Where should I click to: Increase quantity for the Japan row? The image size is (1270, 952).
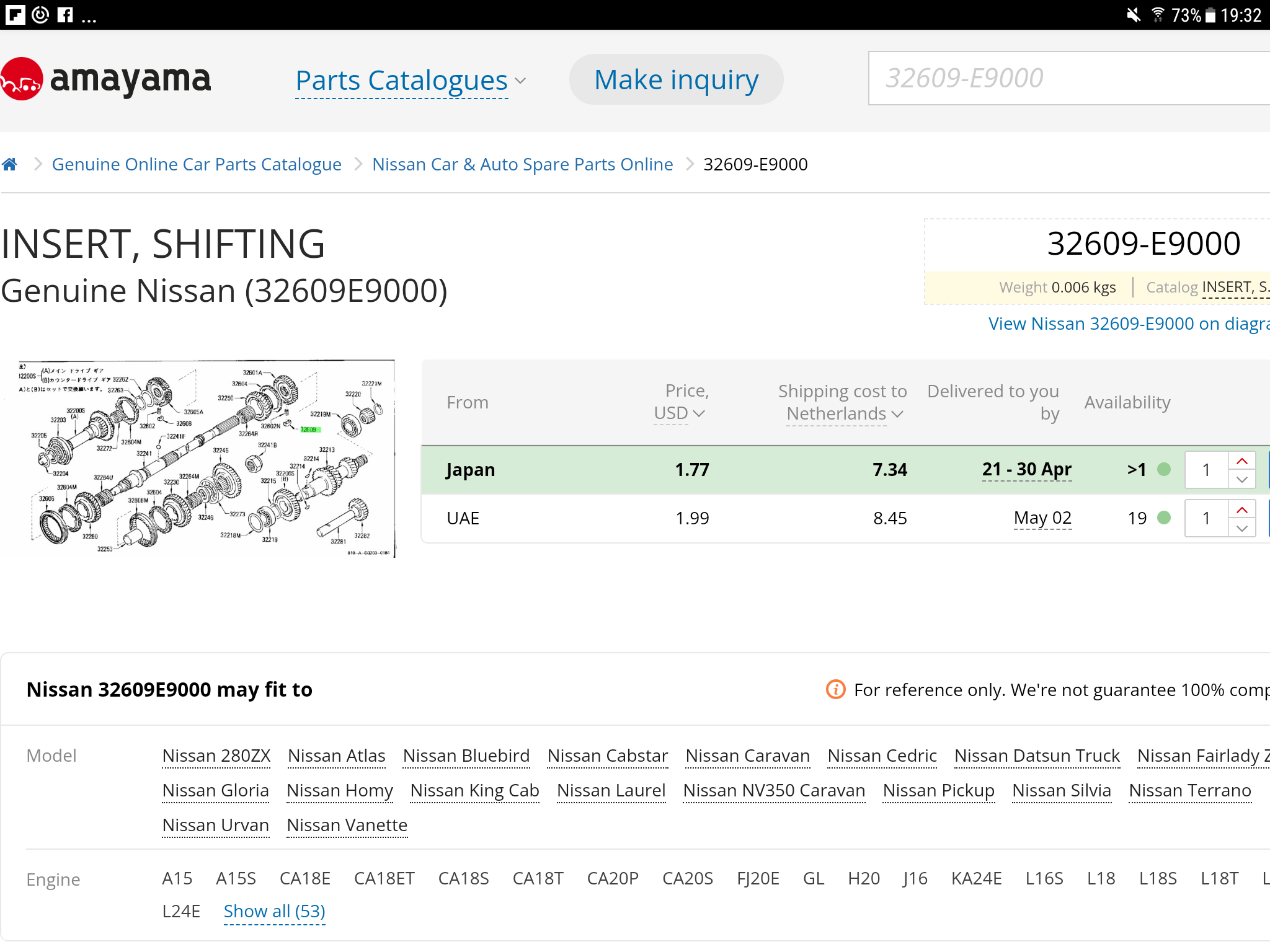(x=1241, y=461)
